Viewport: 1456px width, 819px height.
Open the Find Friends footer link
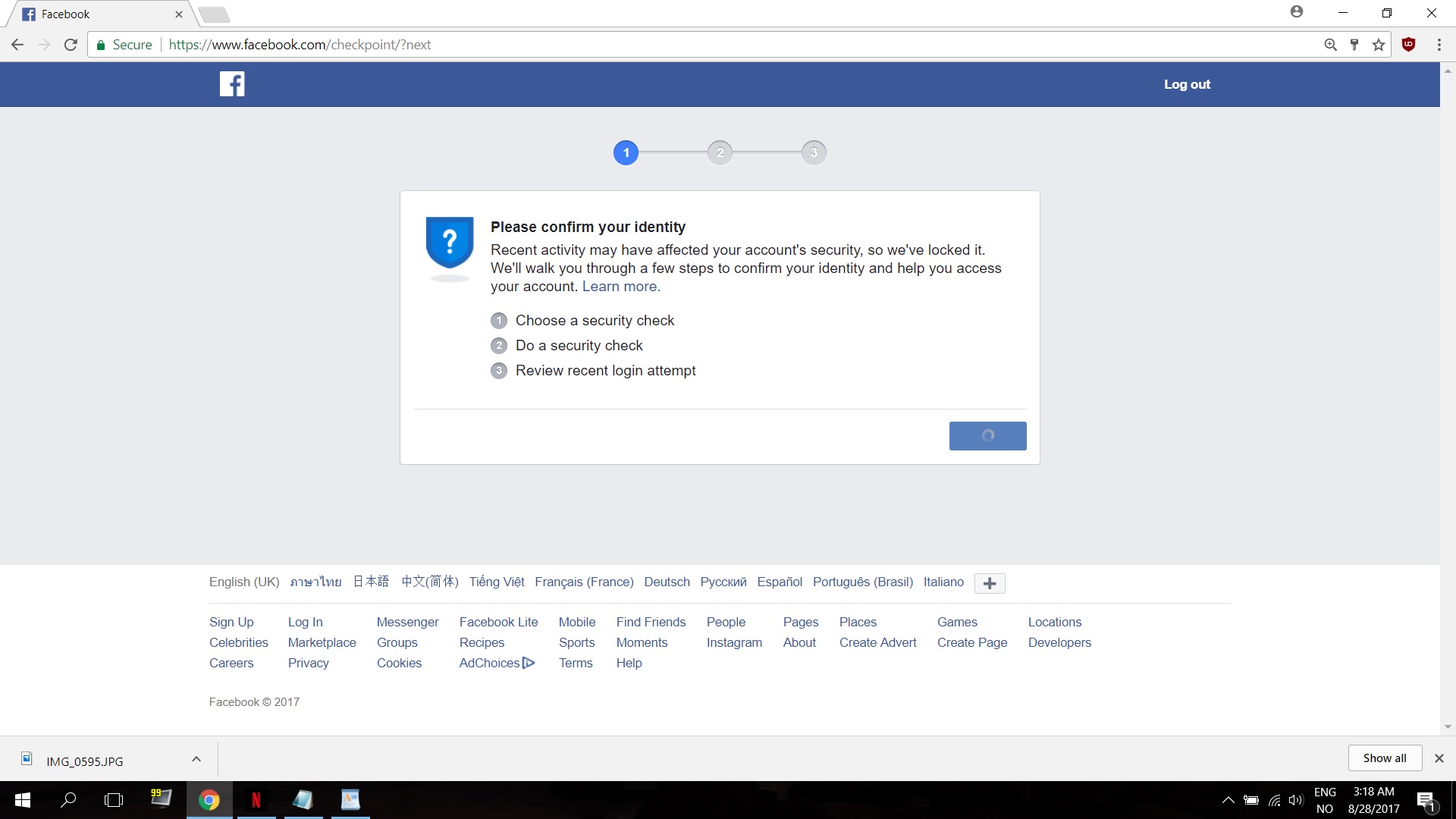(x=651, y=622)
